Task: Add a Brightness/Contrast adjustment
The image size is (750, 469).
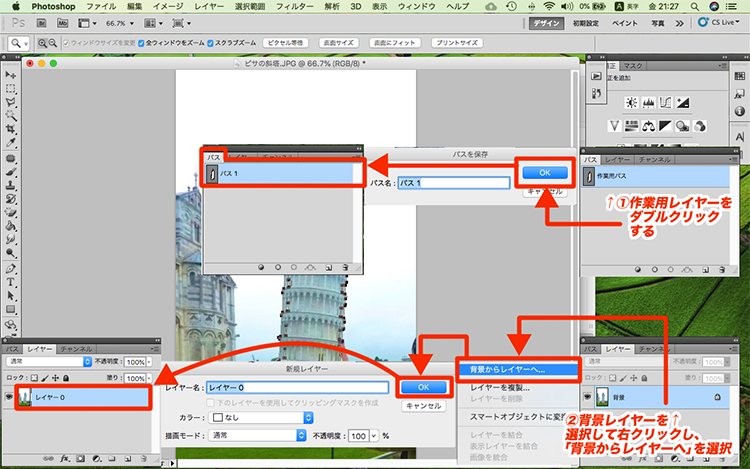Action: point(631,102)
